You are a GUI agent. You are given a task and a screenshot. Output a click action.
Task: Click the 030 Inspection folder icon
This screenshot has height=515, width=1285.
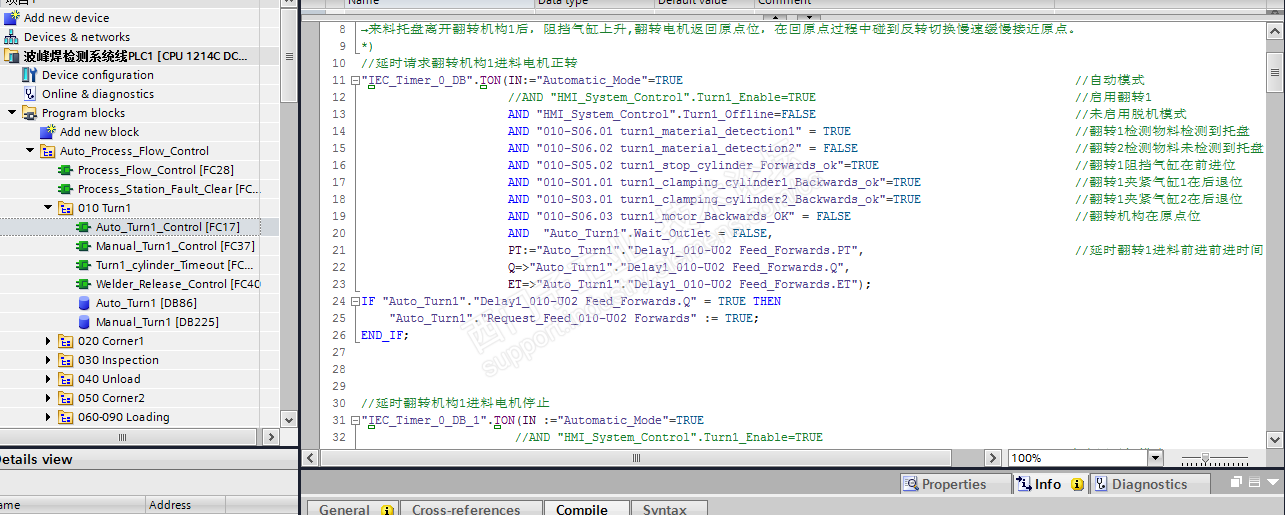point(66,360)
